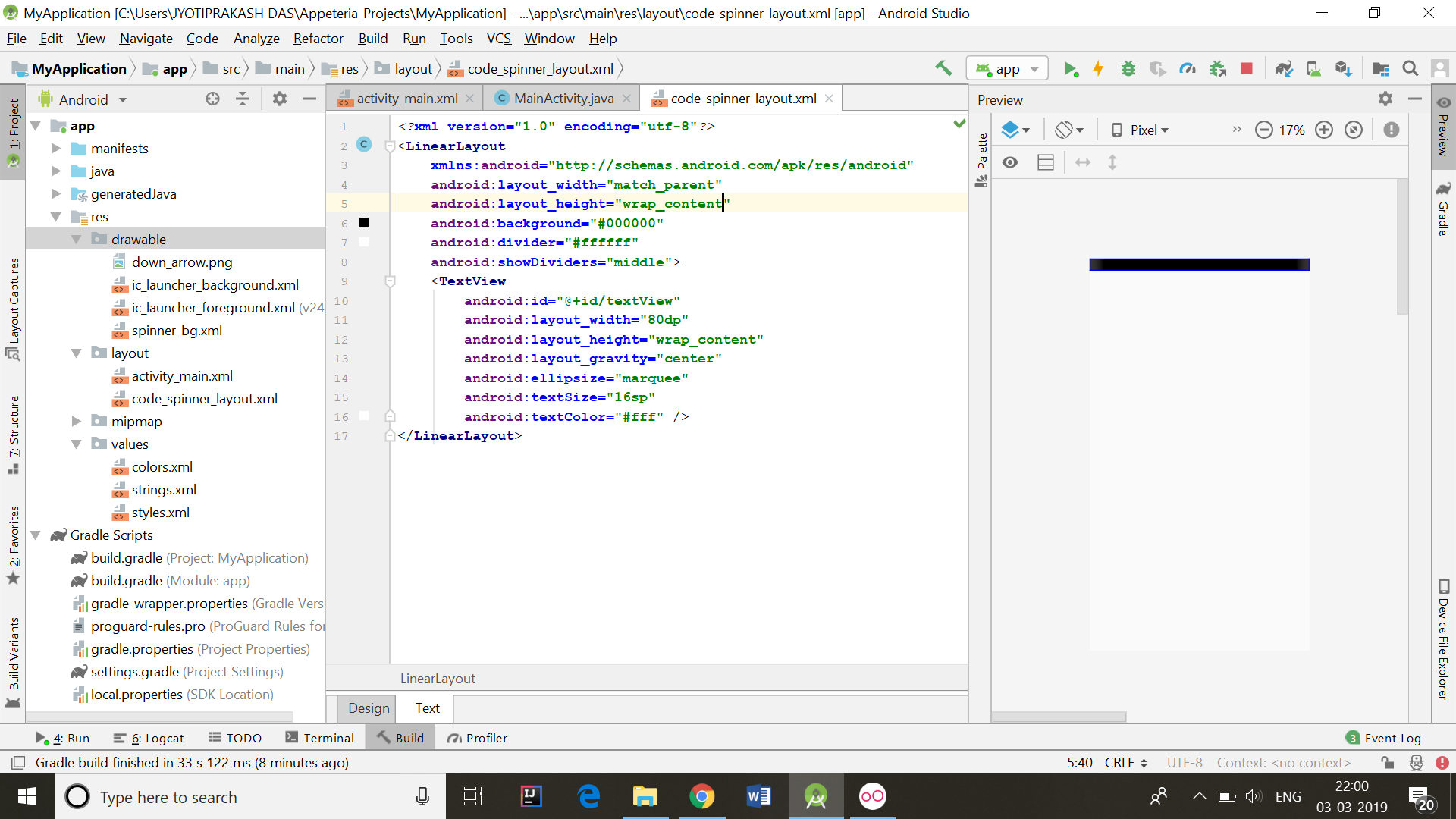Screen dimensions: 1456x819
Task: Open project panel gear settings
Action: click(279, 99)
